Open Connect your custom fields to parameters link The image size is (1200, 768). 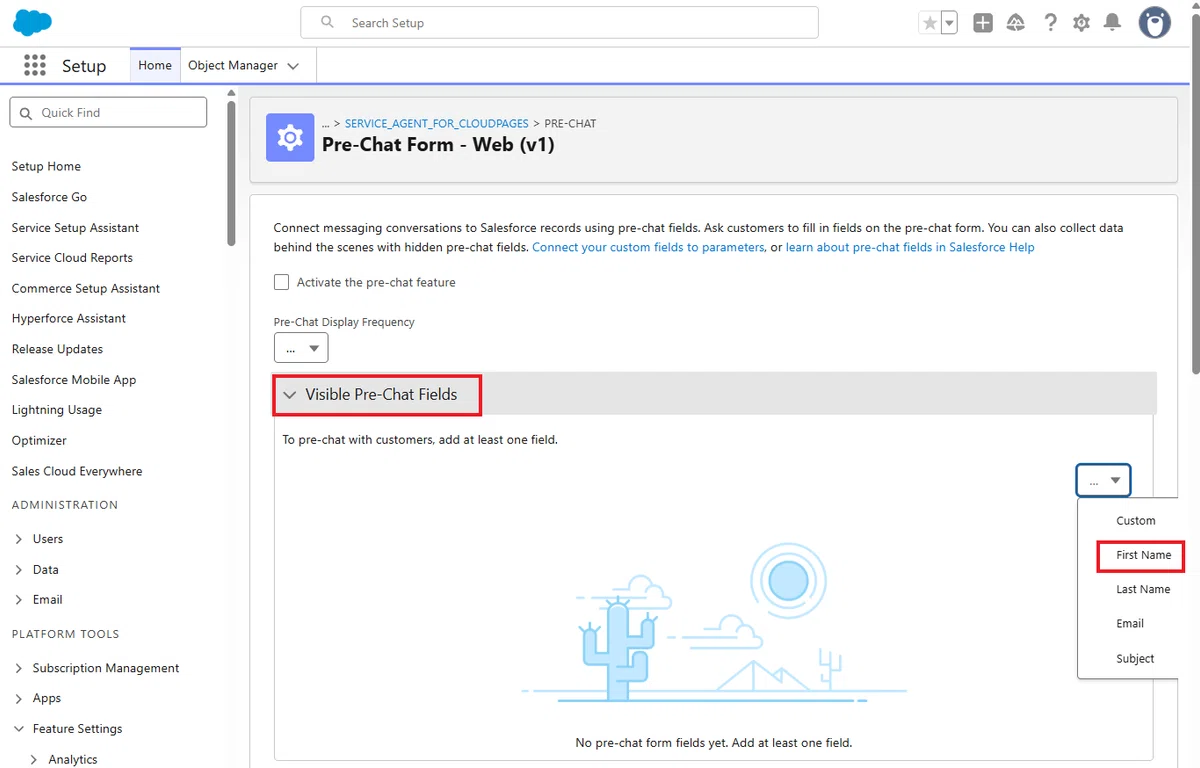[648, 247]
